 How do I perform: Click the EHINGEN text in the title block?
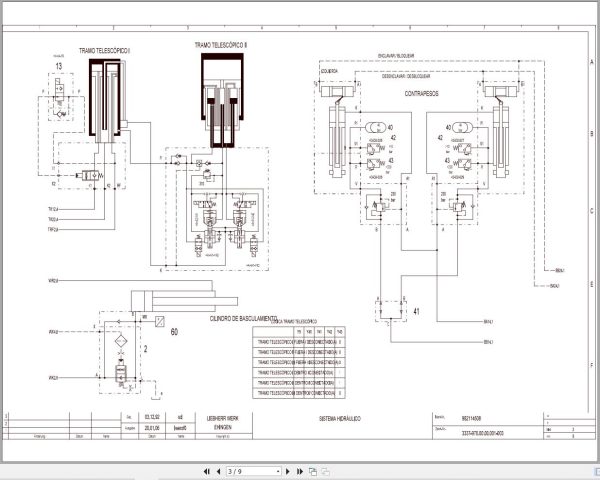coord(223,427)
